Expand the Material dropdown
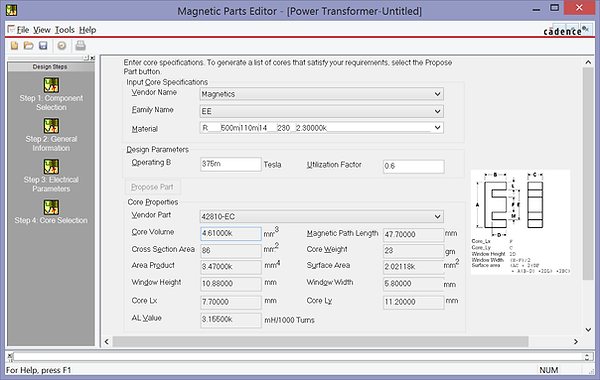This screenshot has width=600, height=380. click(x=437, y=128)
